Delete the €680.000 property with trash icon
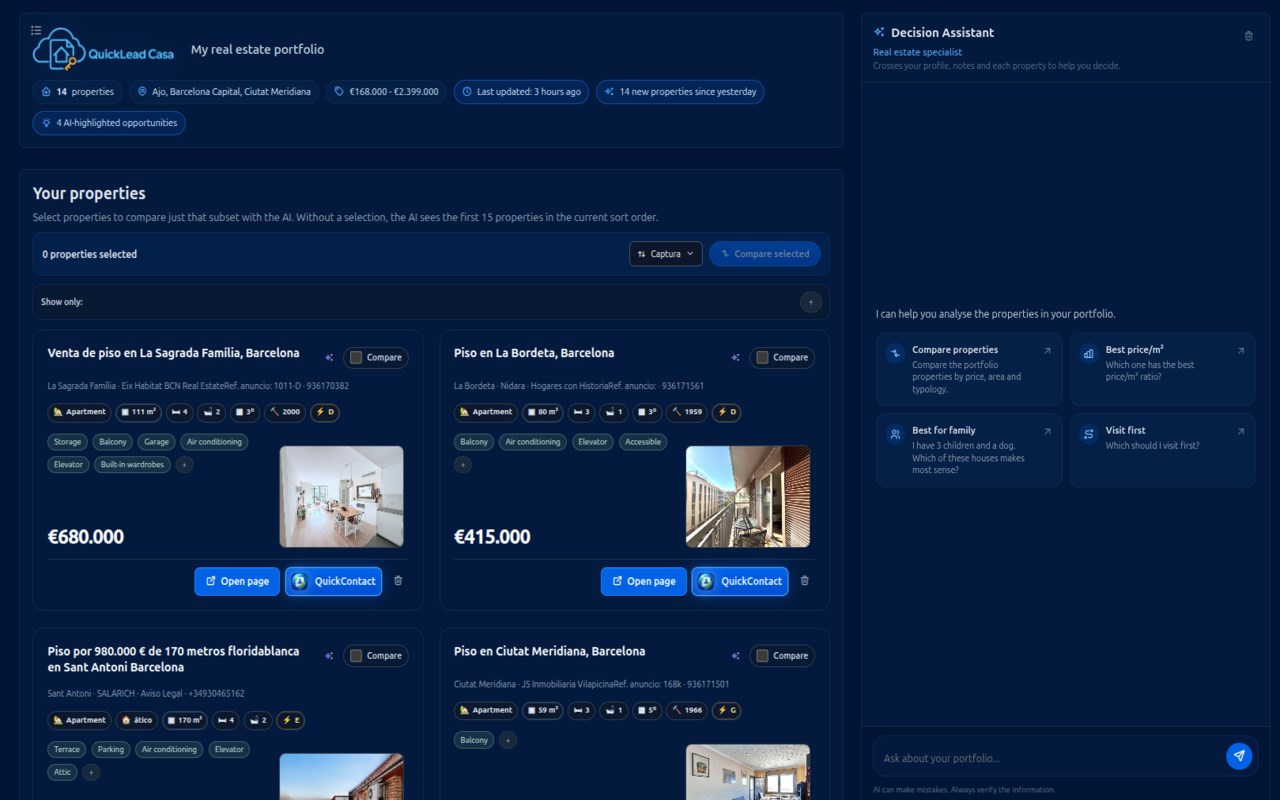The height and width of the screenshot is (800, 1280). pyautogui.click(x=398, y=581)
